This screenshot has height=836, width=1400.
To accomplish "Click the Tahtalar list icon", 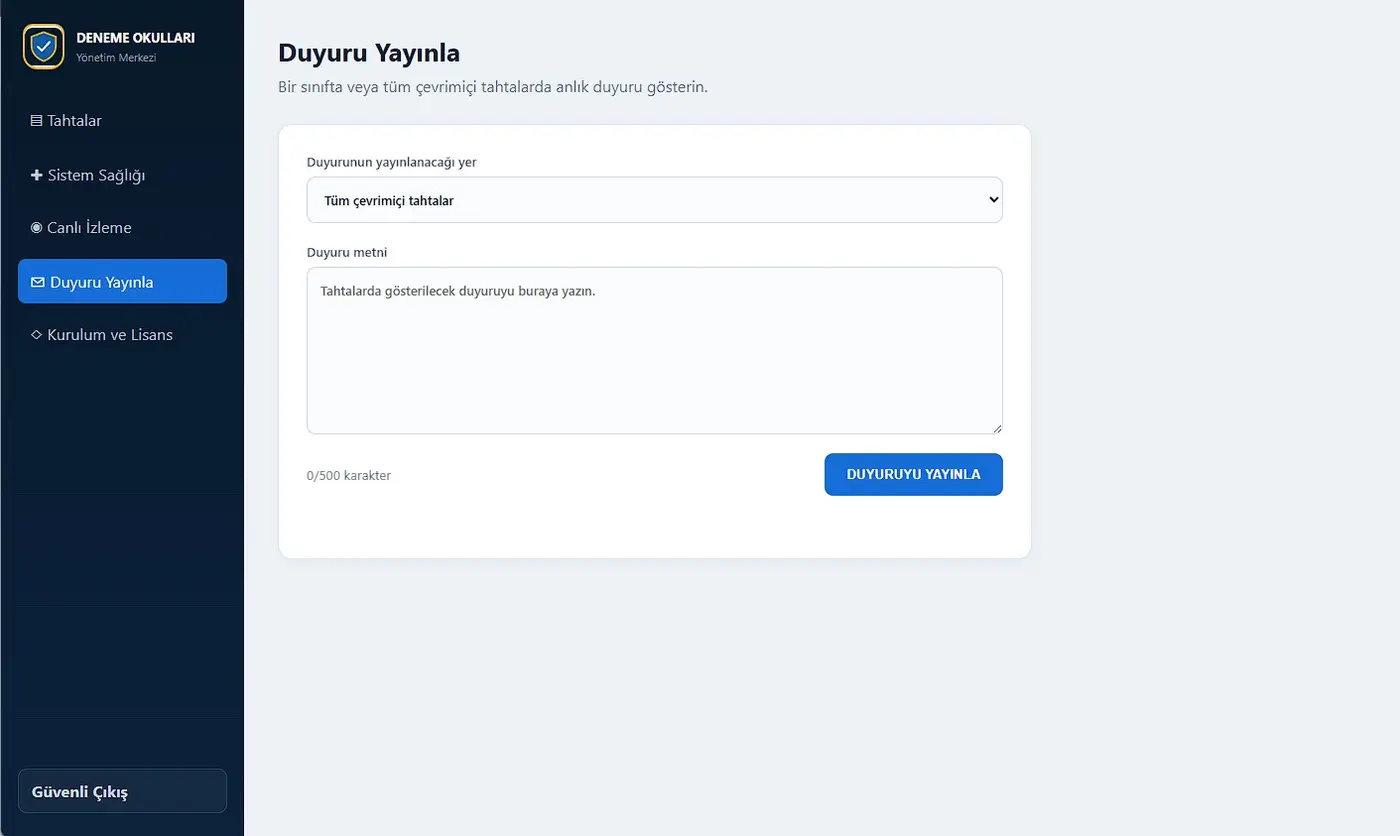I will pos(37,121).
